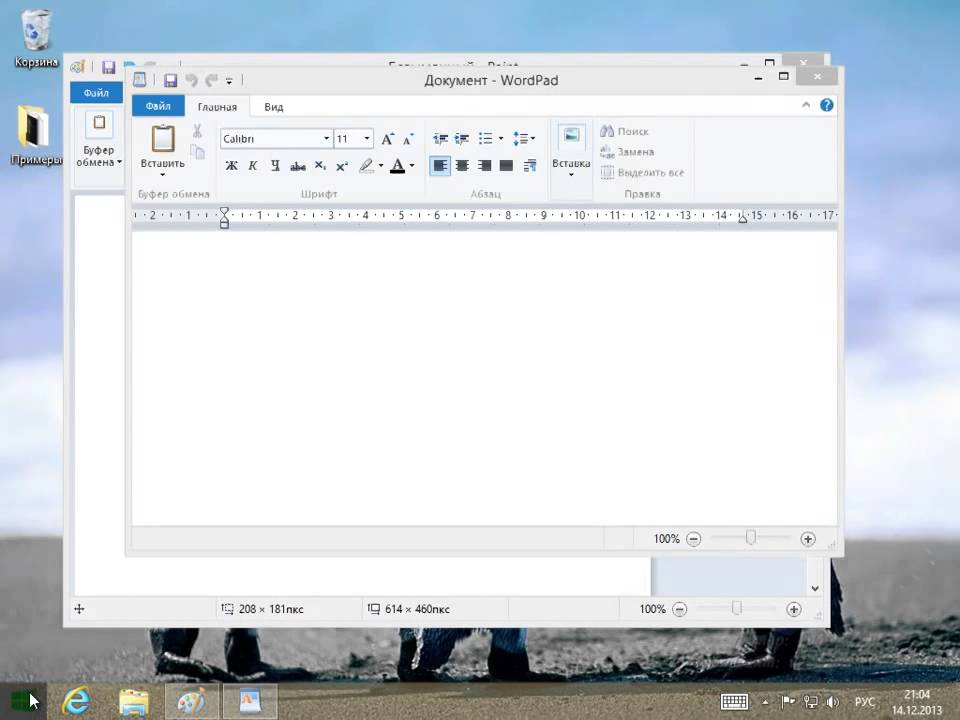The height and width of the screenshot is (720, 960).
Task: Start a bulleted list
Action: [x=486, y=138]
